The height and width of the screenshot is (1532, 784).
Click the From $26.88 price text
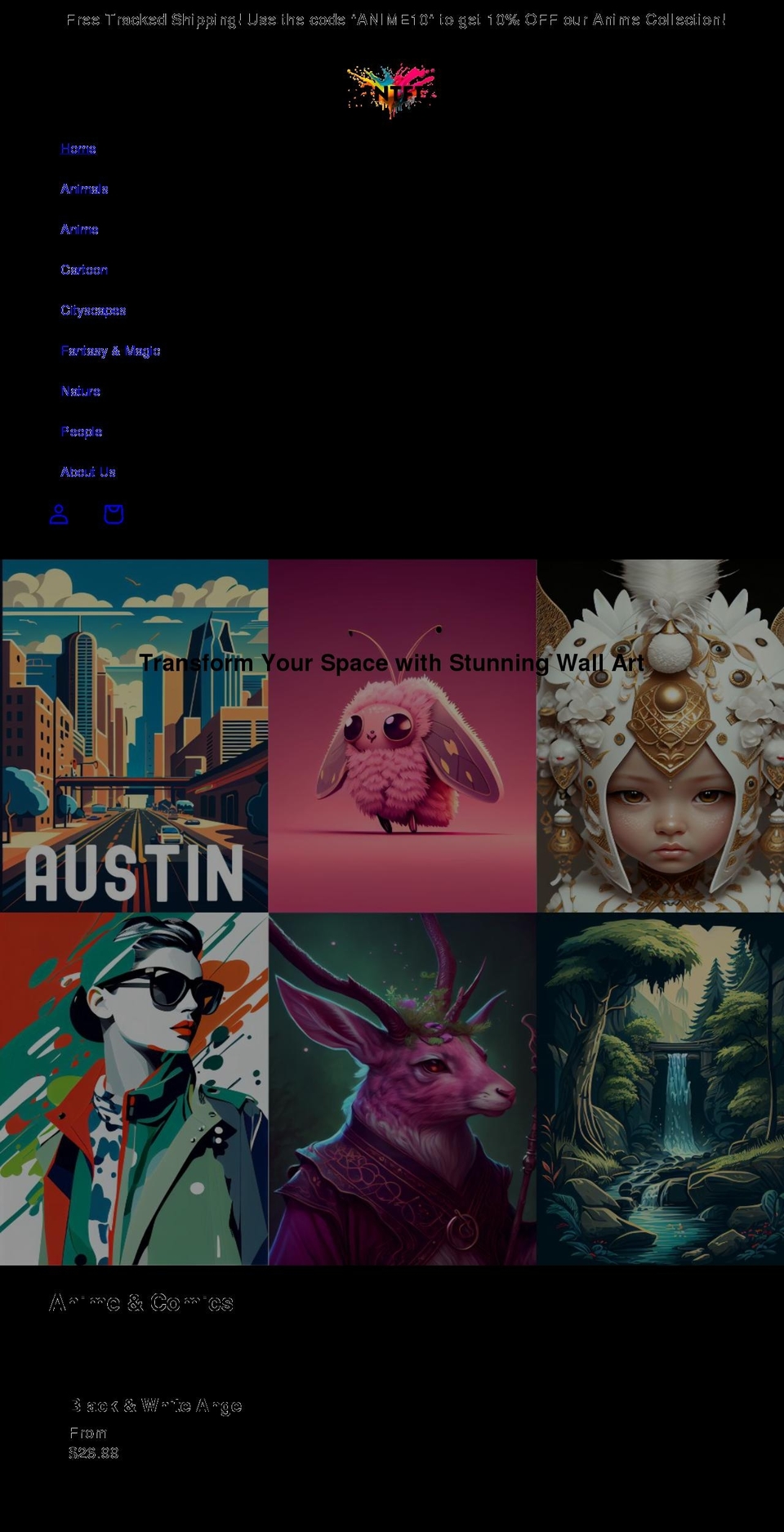click(94, 1443)
